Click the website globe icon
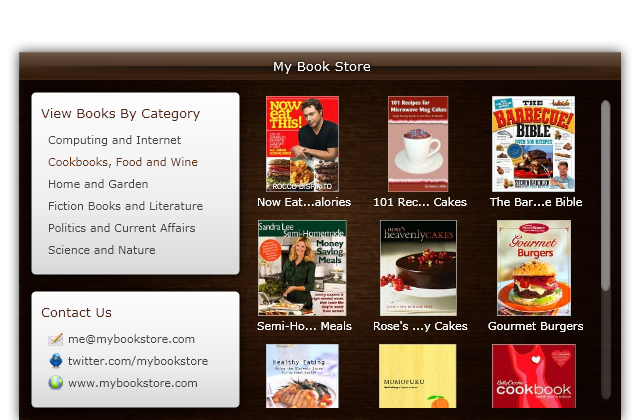The image size is (640, 420). pyautogui.click(x=56, y=383)
